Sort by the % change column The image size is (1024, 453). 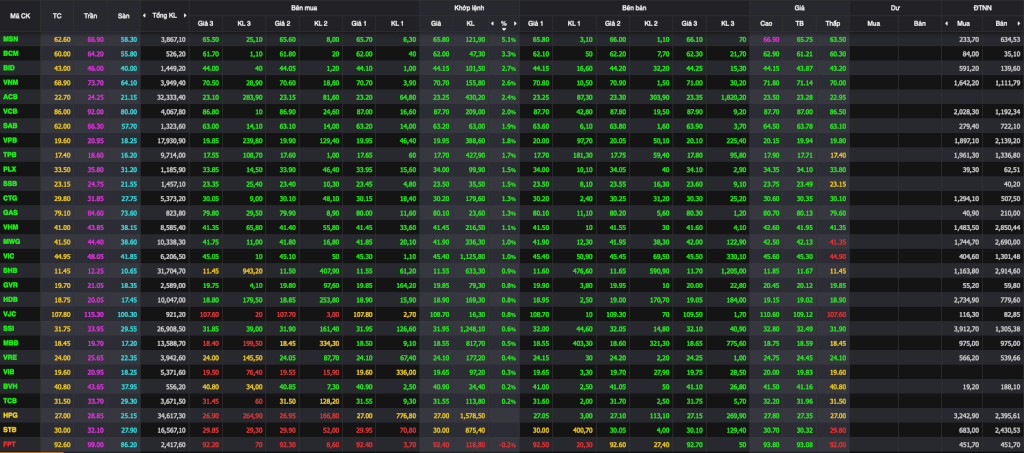click(x=504, y=24)
